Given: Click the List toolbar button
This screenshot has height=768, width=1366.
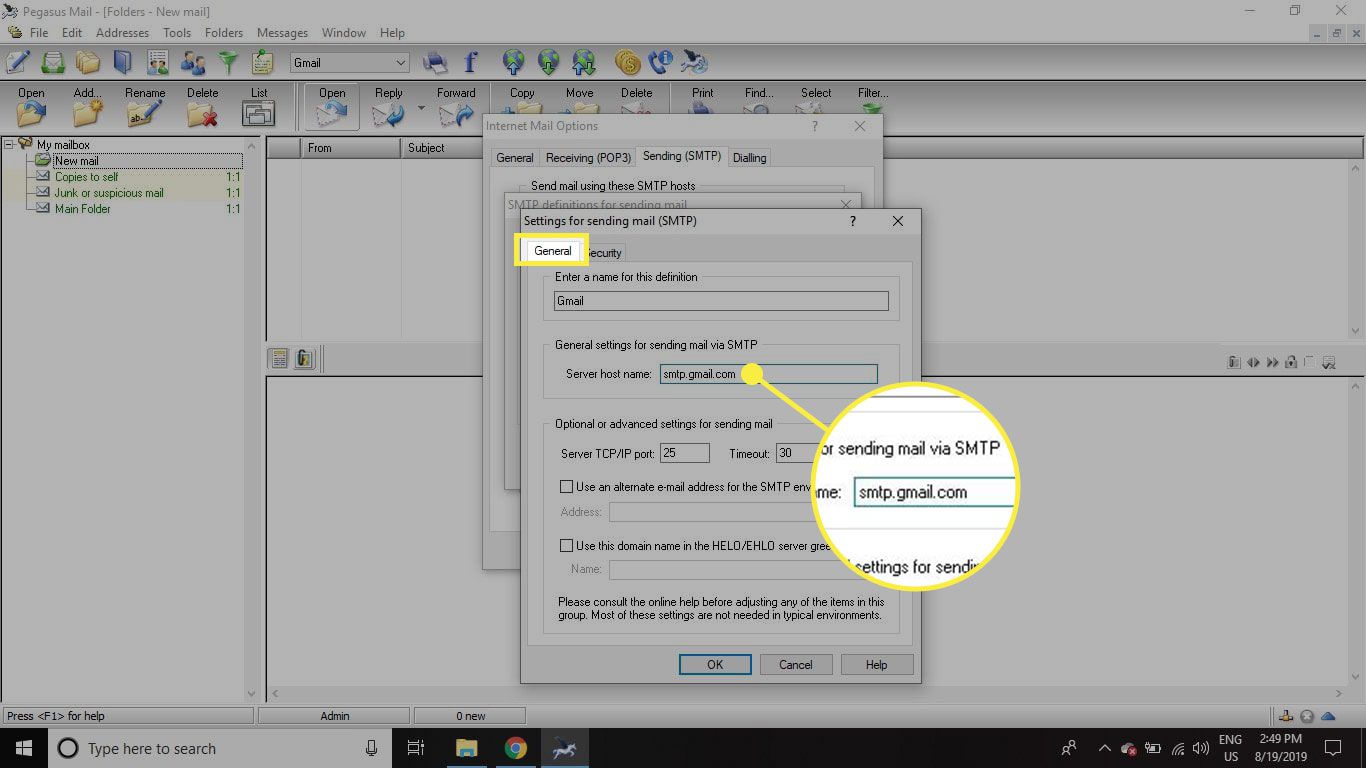Looking at the screenshot, I should 259,107.
